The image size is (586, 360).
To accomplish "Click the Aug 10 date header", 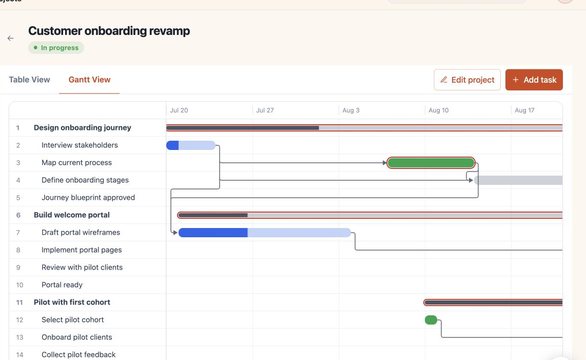I will (x=438, y=110).
